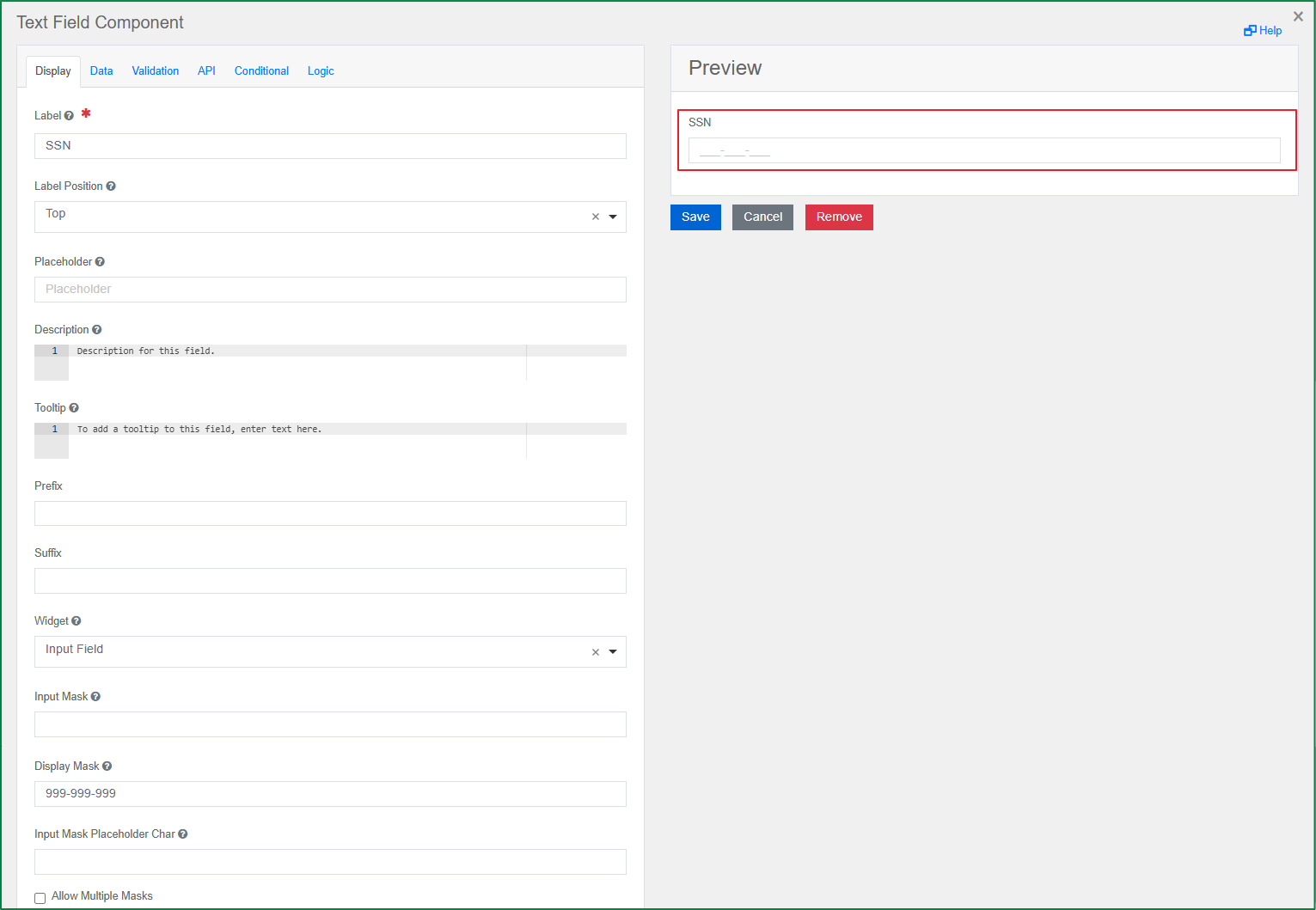Click the Allow Multiple Masks label text

pyautogui.click(x=102, y=896)
